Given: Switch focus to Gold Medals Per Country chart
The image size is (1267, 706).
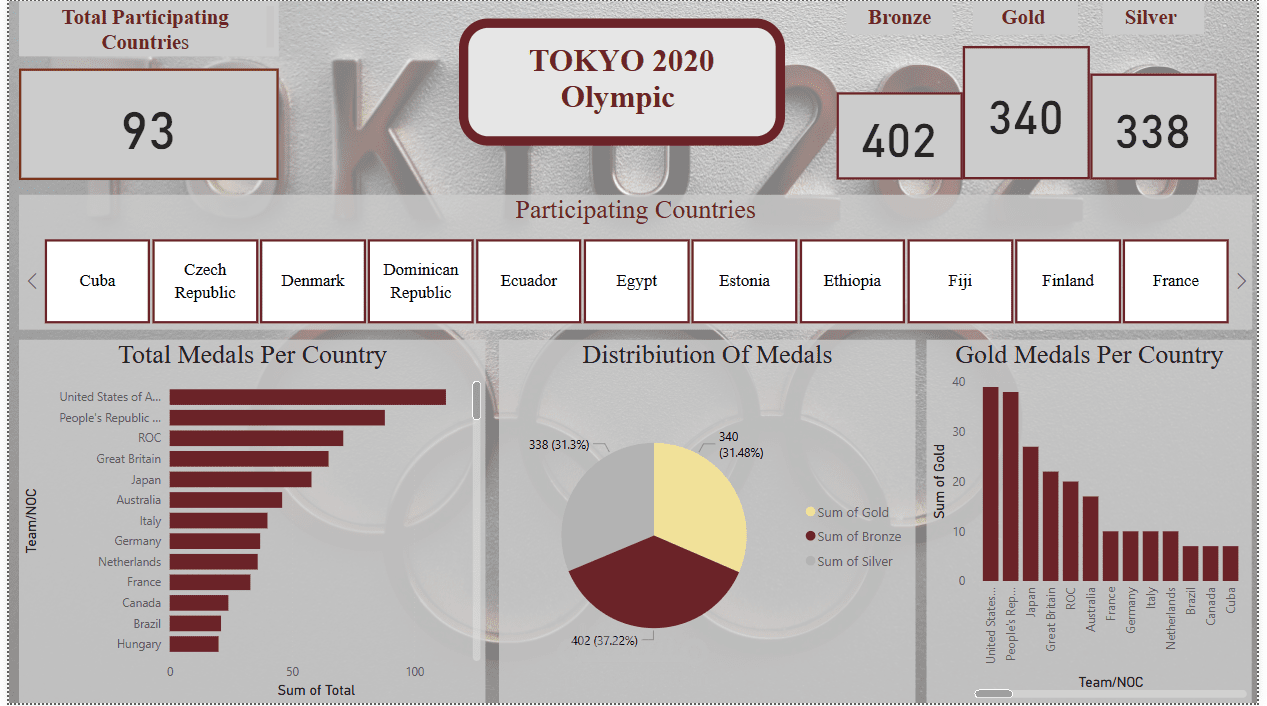Looking at the screenshot, I should 1089,355.
